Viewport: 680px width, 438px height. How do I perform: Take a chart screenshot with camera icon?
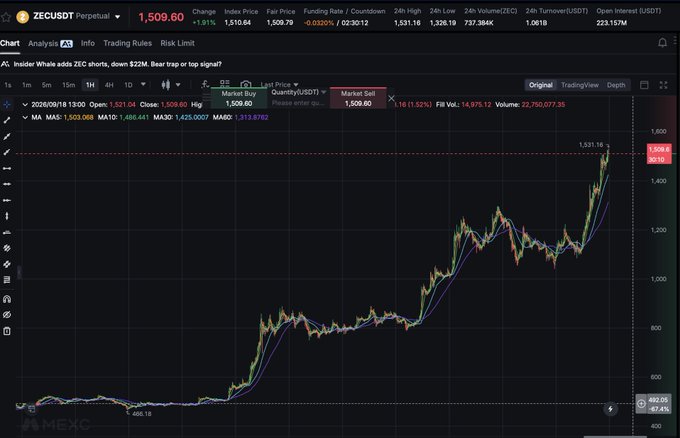point(245,84)
